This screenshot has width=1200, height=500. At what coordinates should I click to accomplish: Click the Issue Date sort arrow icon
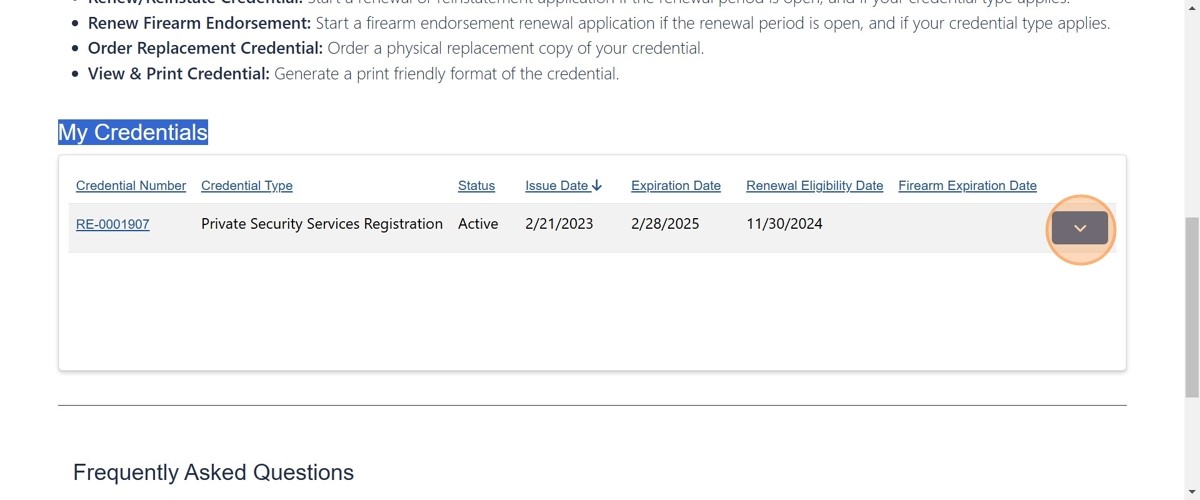pyautogui.click(x=597, y=185)
